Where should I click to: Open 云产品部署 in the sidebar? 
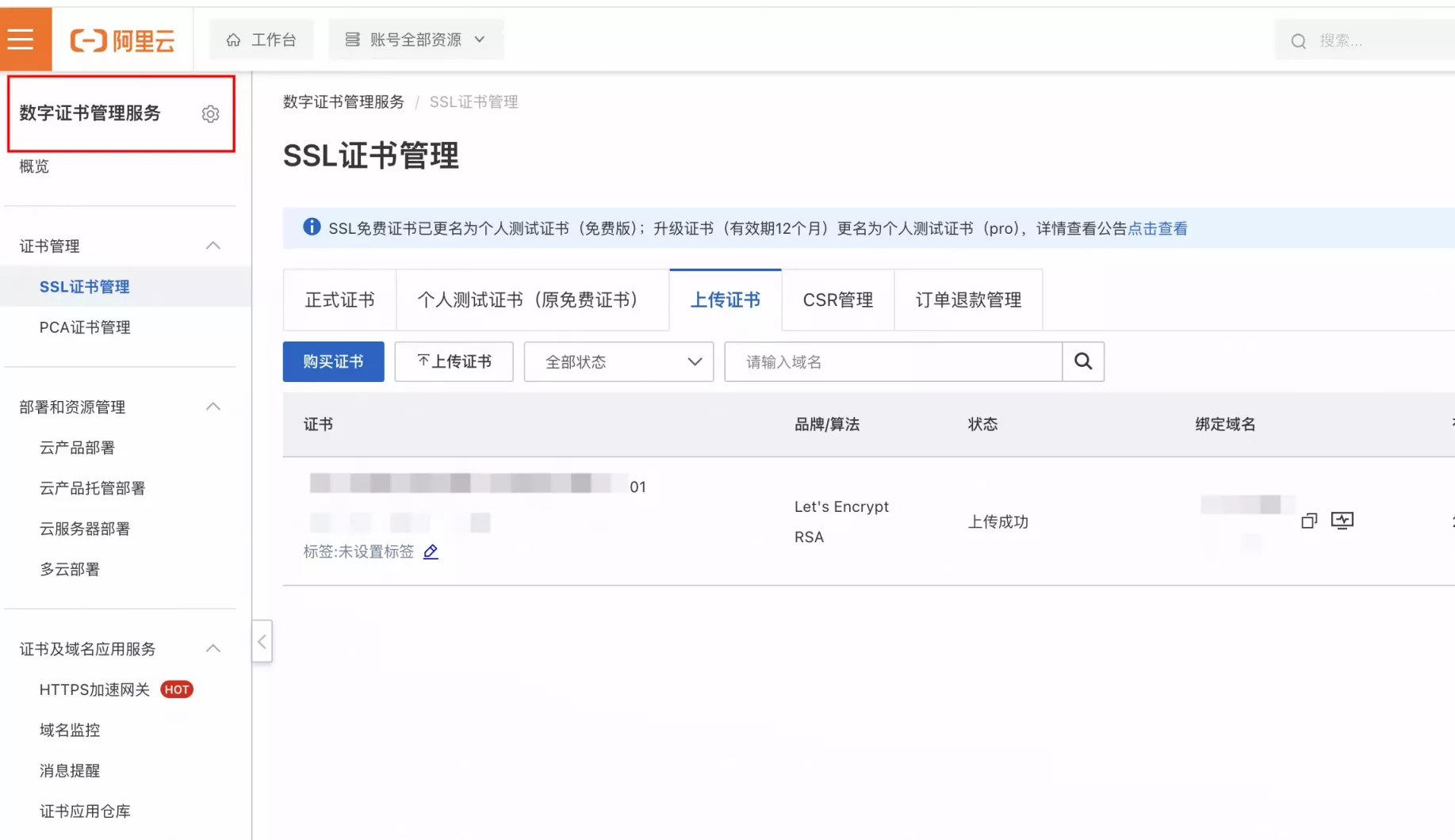(x=77, y=448)
